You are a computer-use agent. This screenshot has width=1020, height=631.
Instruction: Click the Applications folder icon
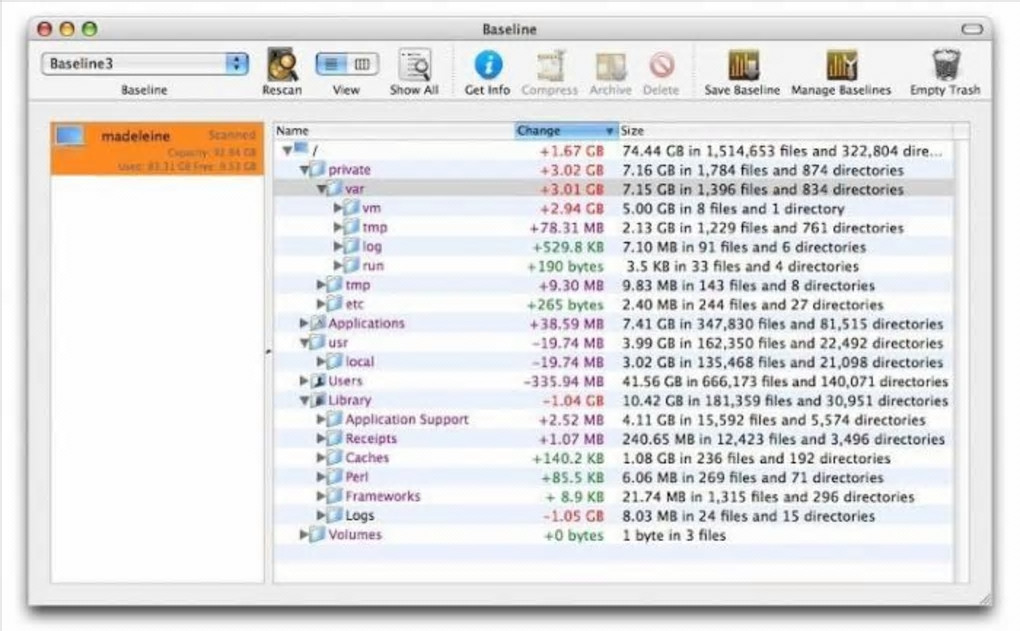pyautogui.click(x=317, y=323)
